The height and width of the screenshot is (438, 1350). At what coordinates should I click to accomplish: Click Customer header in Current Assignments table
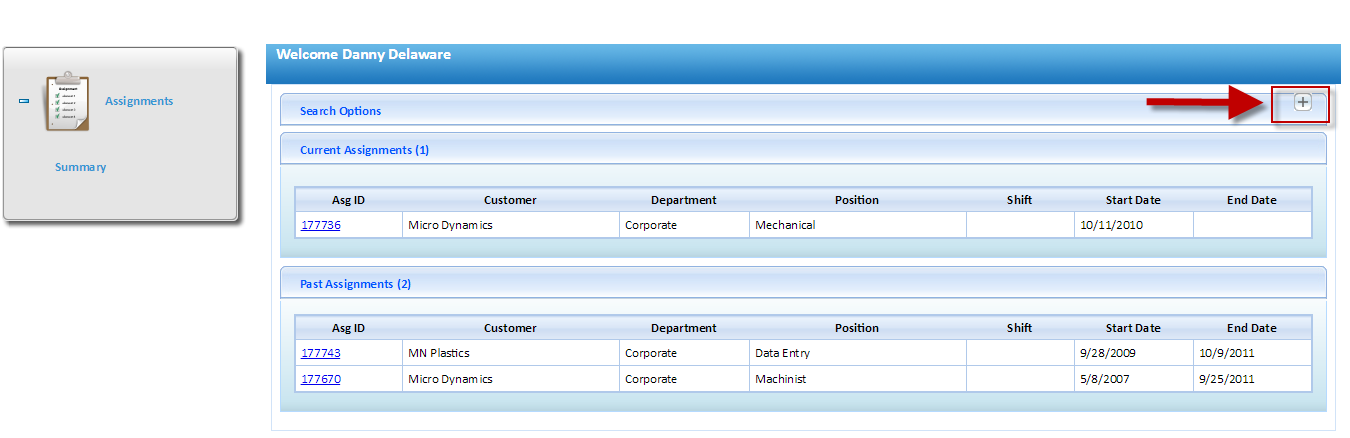510,200
